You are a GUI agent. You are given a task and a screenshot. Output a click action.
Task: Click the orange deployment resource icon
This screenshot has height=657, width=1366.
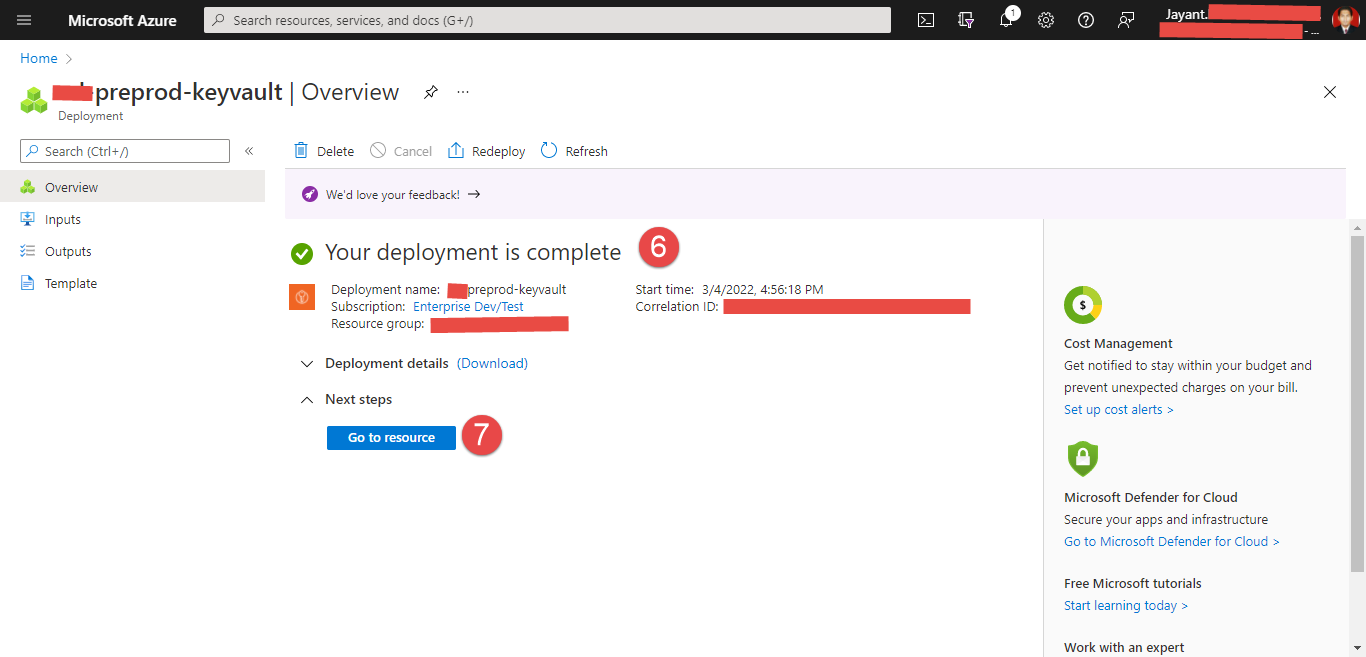point(302,297)
